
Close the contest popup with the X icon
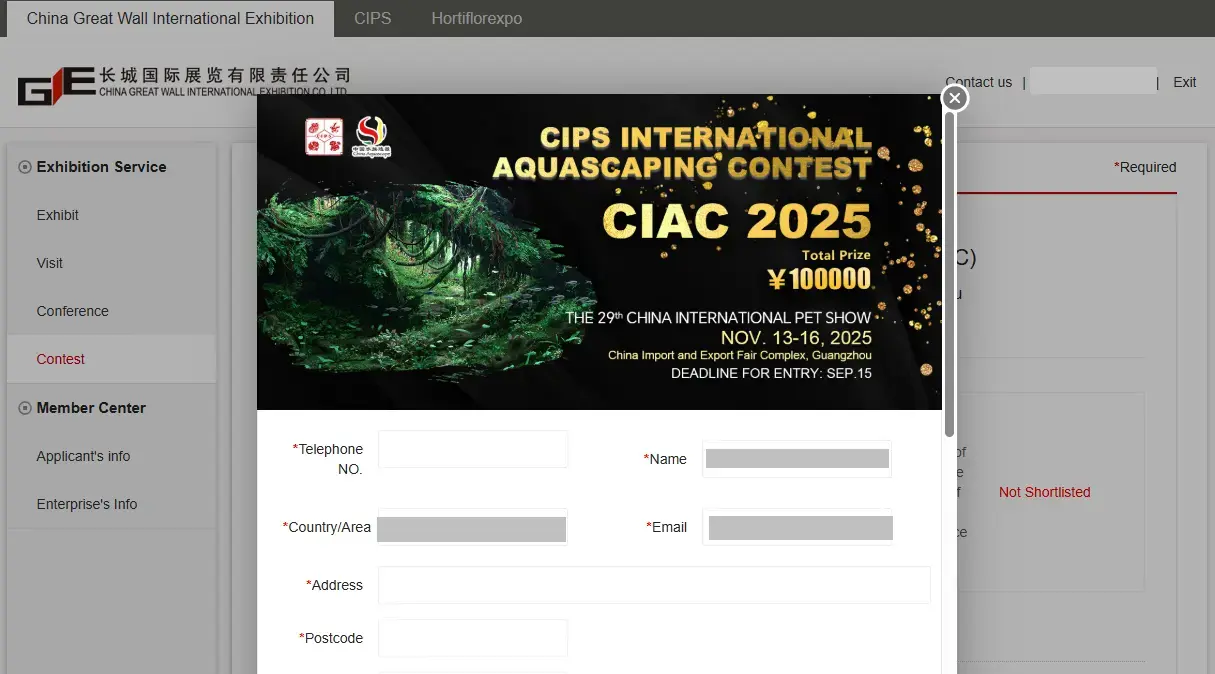point(955,98)
